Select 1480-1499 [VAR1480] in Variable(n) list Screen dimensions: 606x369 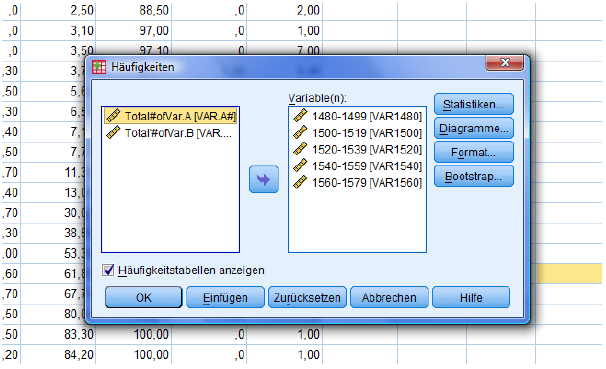pyautogui.click(x=357, y=116)
